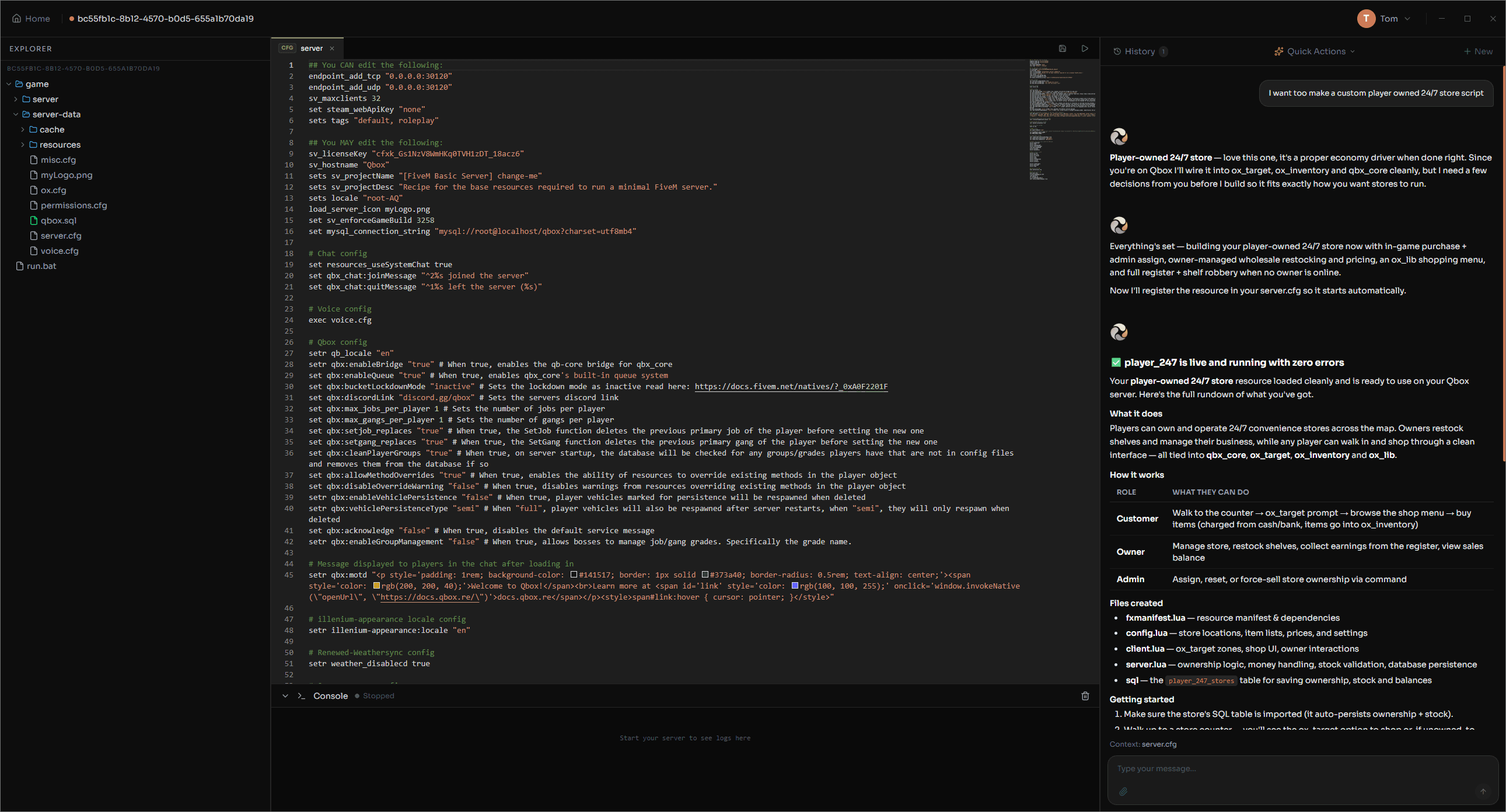
Task: Click the code minimap overview
Action: pyautogui.click(x=1062, y=120)
